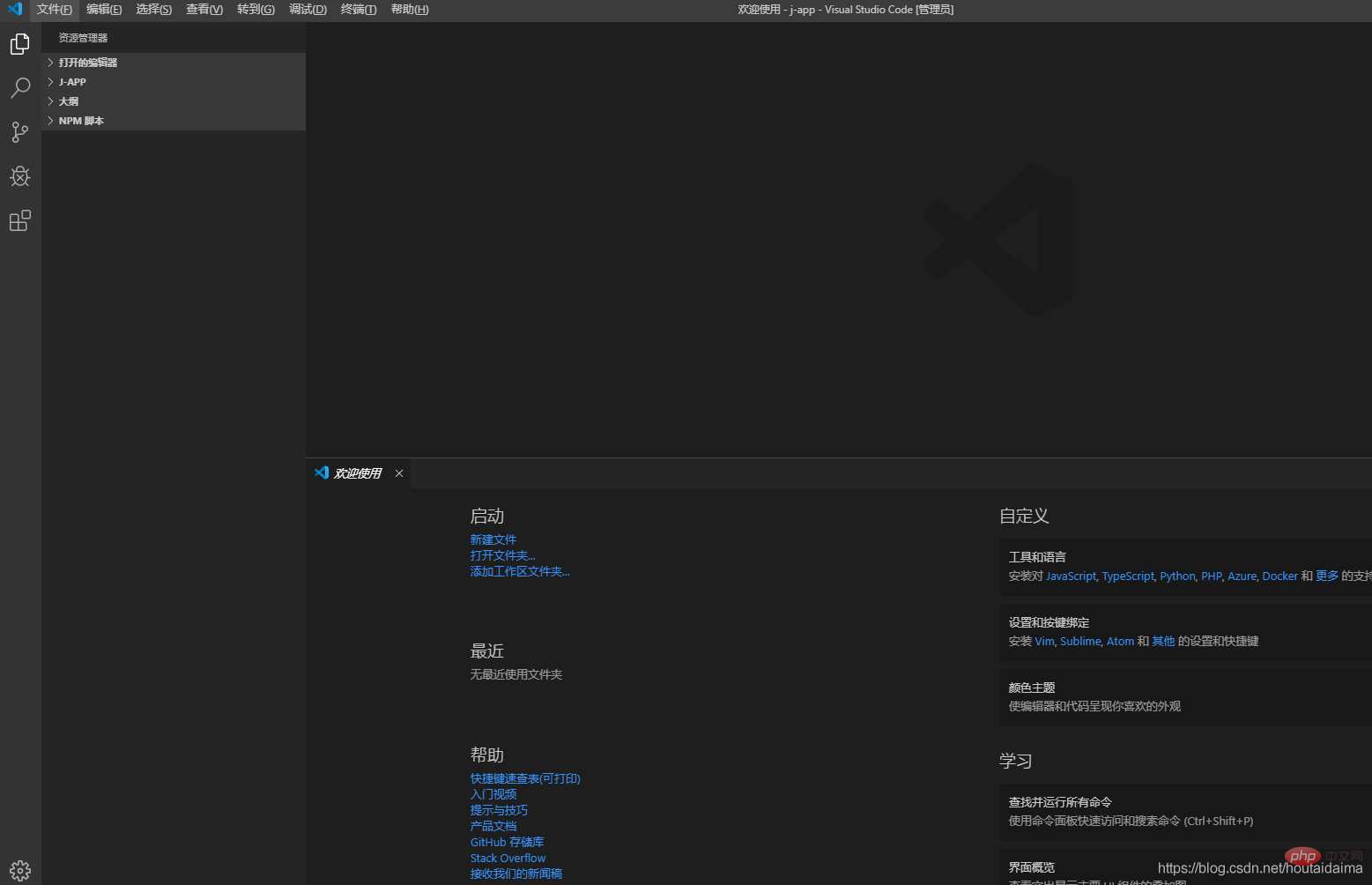1372x885 pixels.
Task: Open the Source Control view icon
Action: coord(20,132)
